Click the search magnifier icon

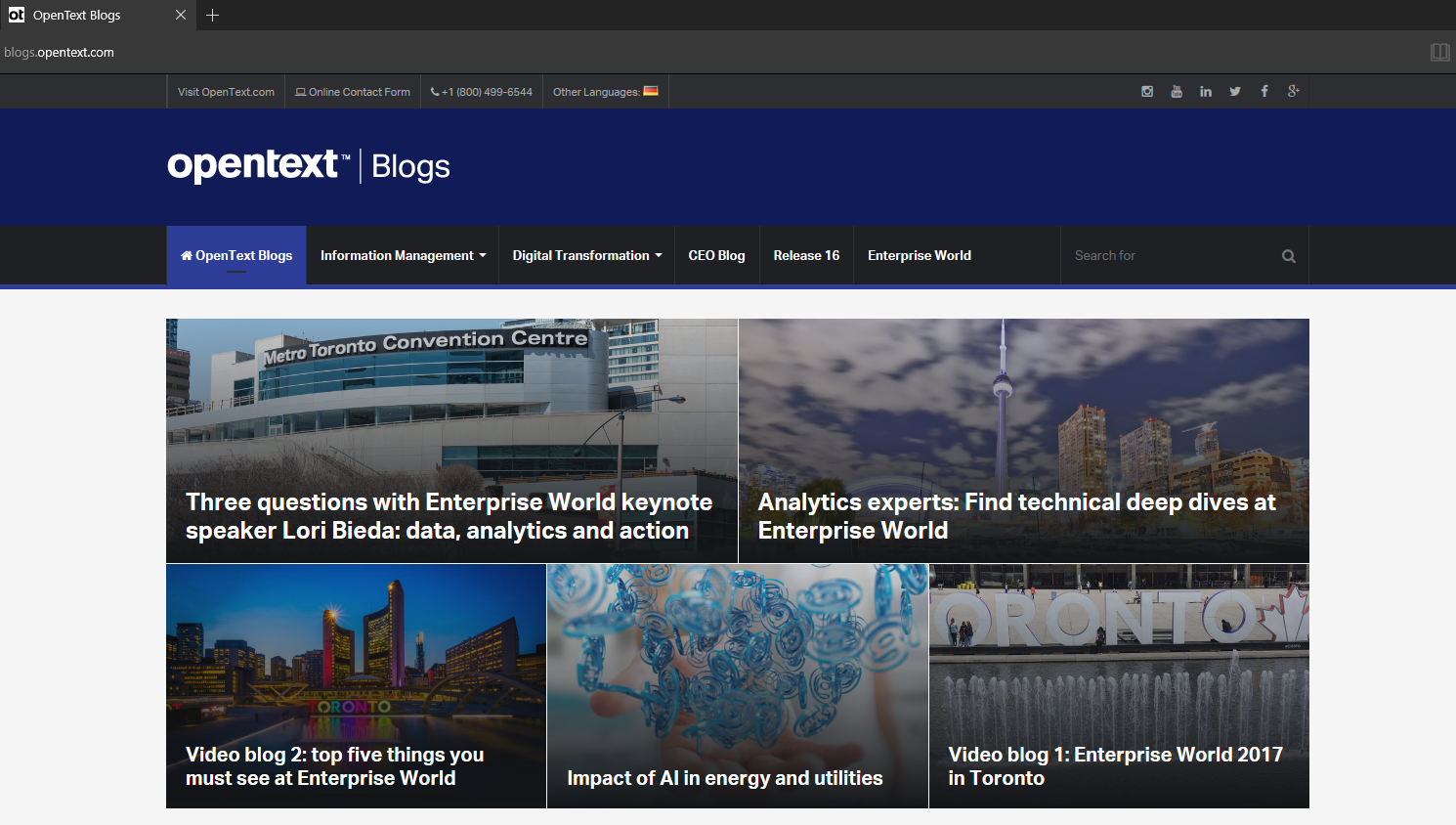[1289, 256]
